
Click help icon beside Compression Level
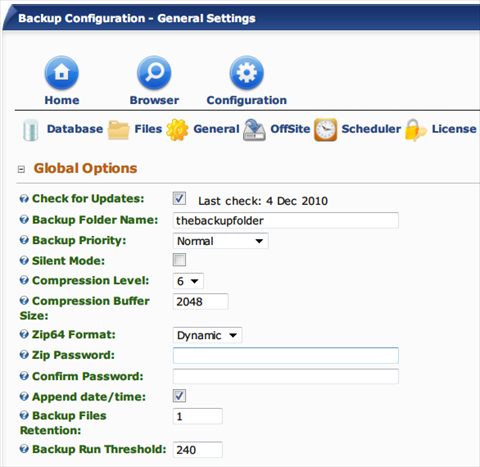tap(24, 280)
